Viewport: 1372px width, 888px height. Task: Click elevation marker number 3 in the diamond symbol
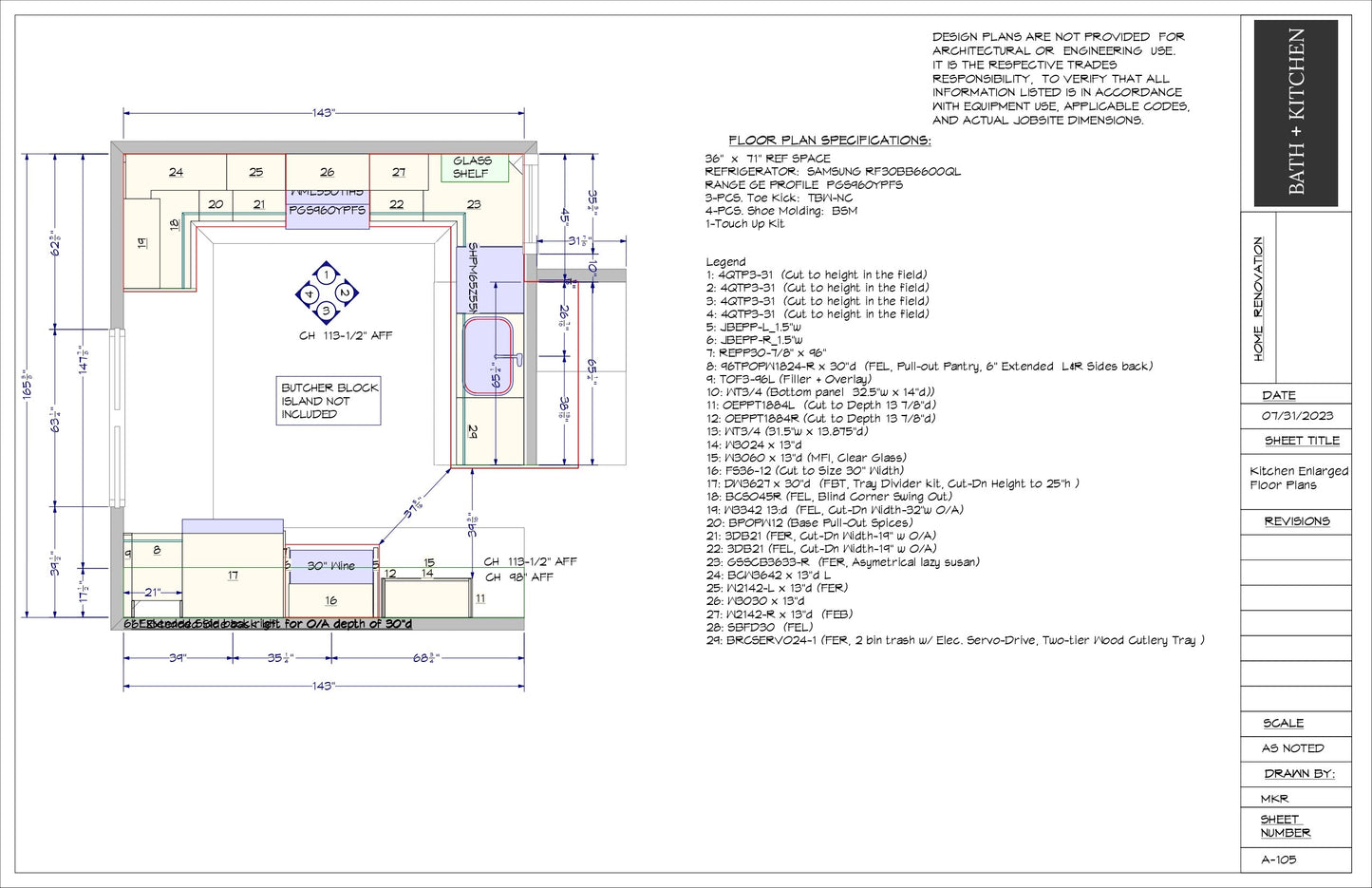pyautogui.click(x=326, y=311)
